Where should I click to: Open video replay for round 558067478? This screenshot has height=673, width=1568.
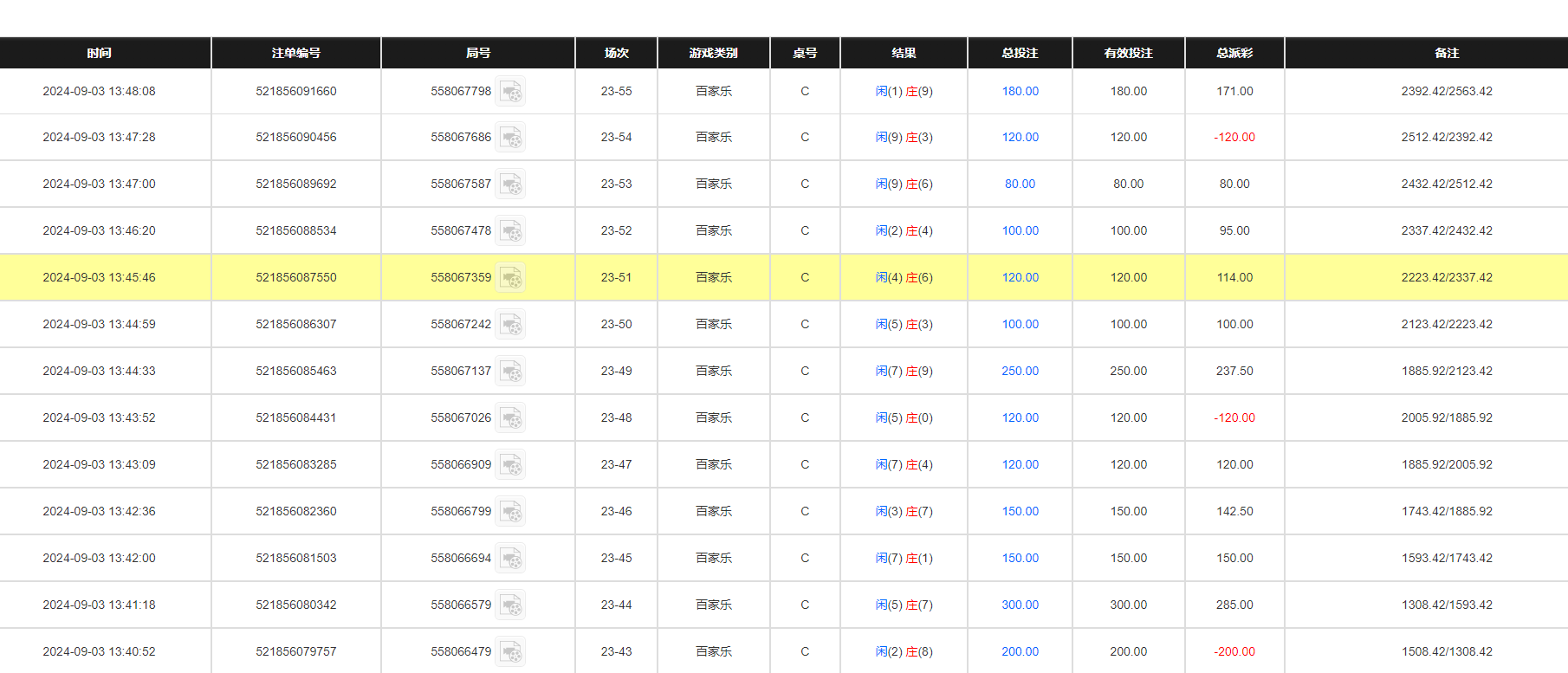(x=510, y=231)
